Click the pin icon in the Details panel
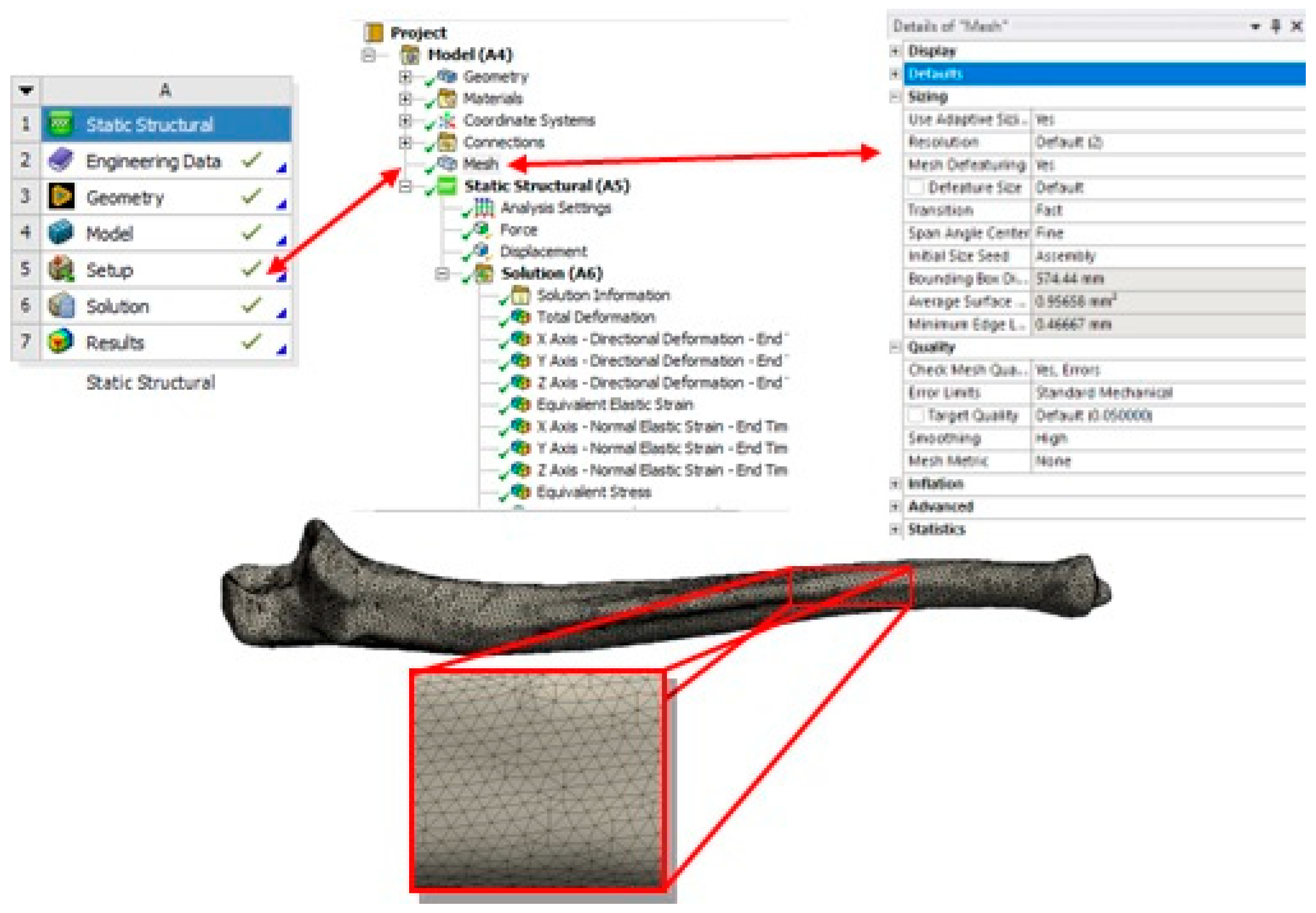The image size is (1316, 913). [1276, 26]
